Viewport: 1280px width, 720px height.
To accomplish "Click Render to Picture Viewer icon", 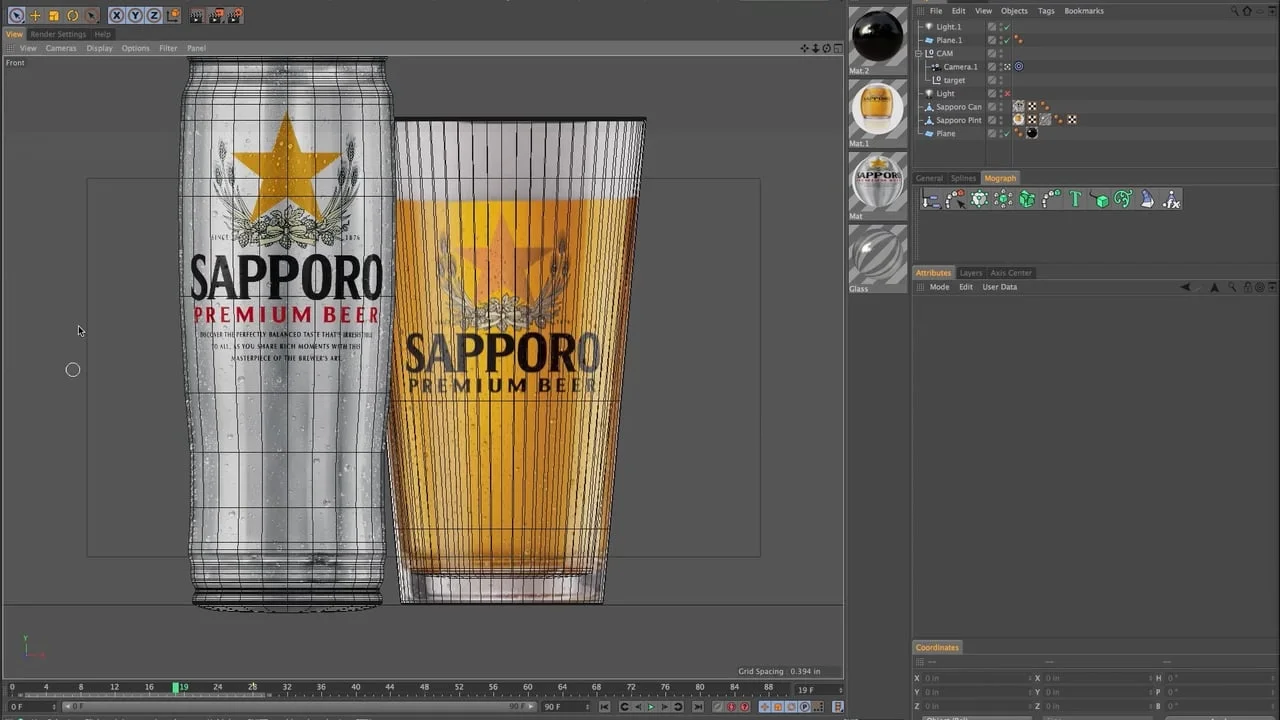I will click(216, 15).
